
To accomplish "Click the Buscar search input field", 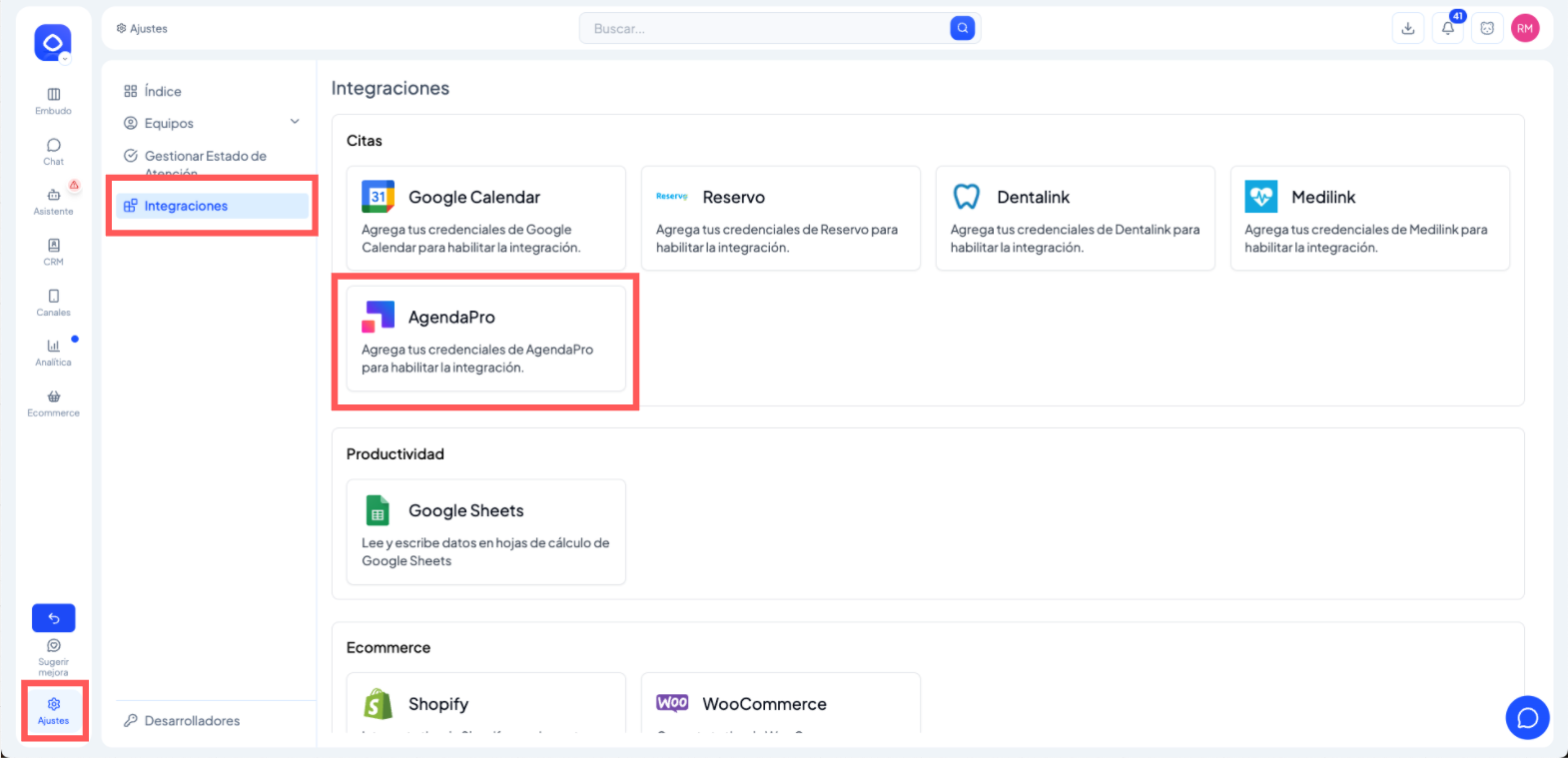I will click(764, 29).
